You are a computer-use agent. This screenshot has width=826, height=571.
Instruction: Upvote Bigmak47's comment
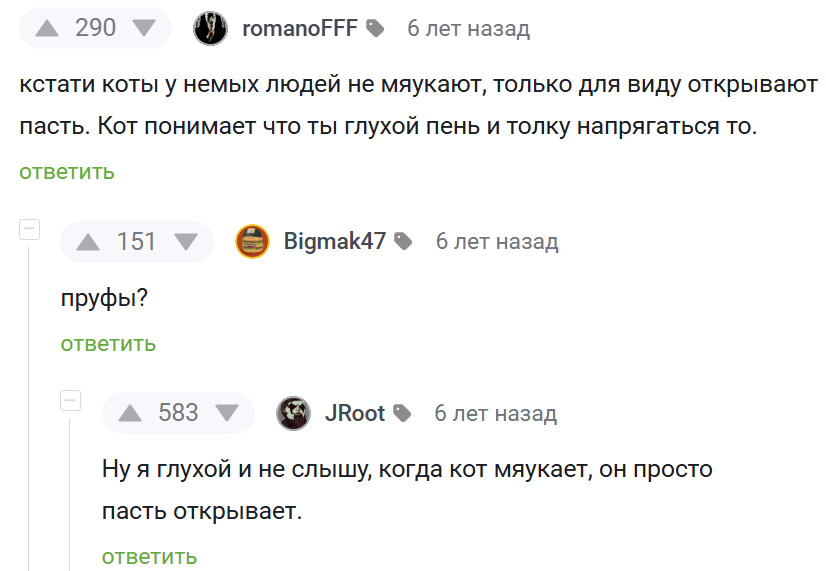click(88, 242)
